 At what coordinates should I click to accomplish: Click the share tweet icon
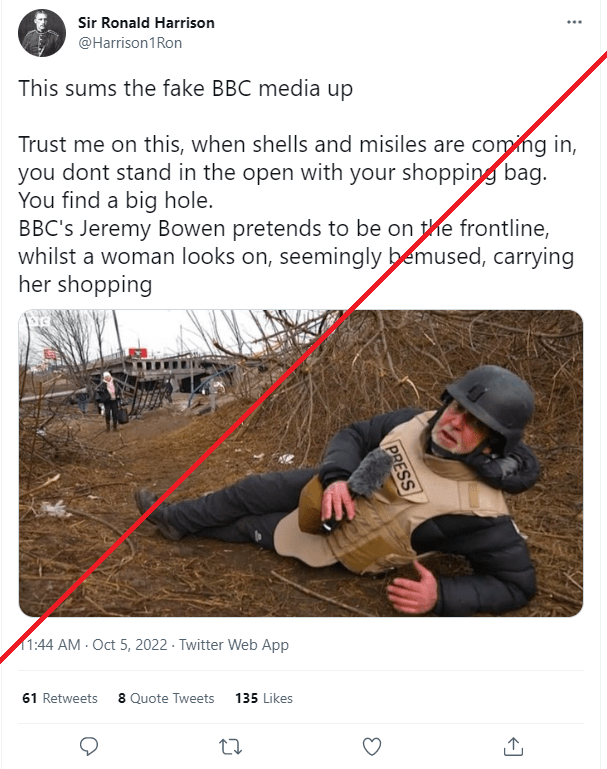click(514, 745)
